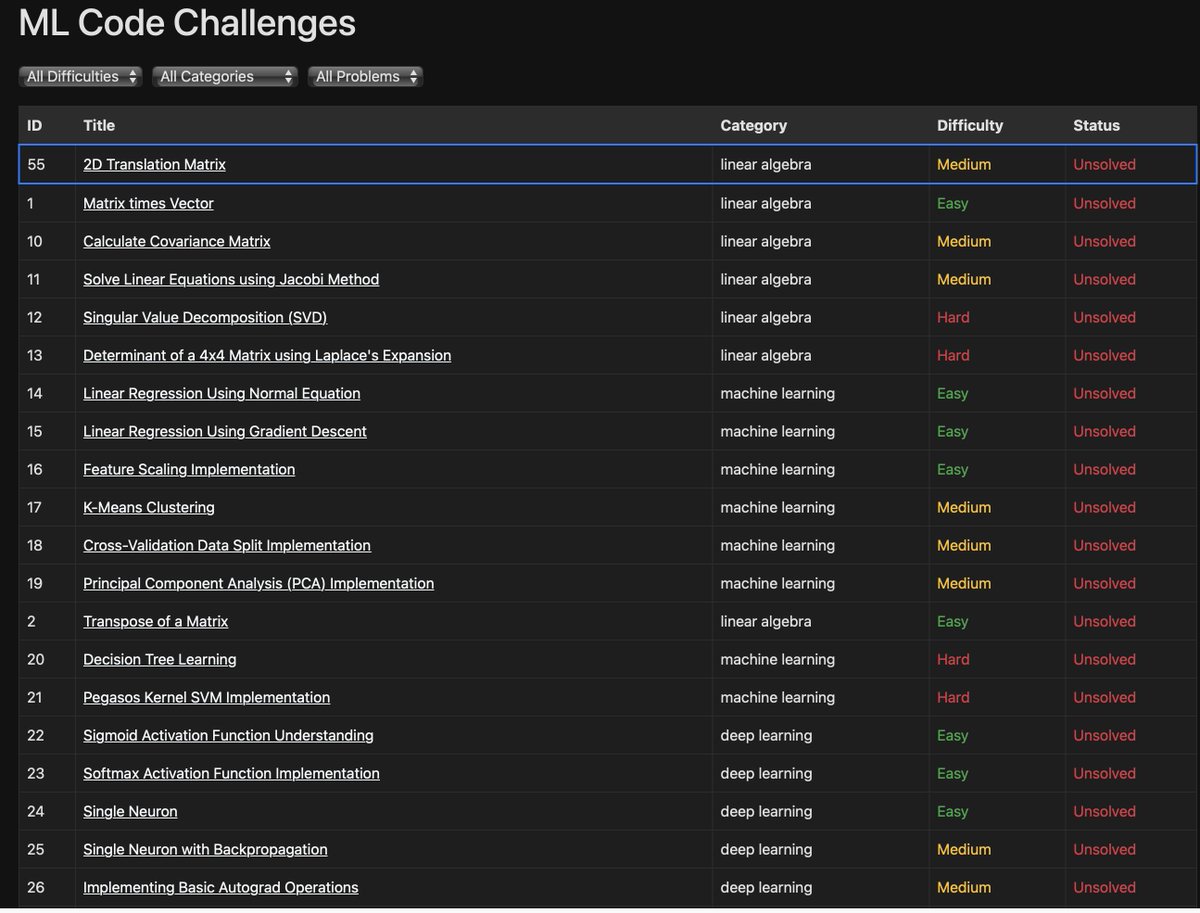The image size is (1200, 913).
Task: Open Principal Component Analysis (PCA) Implementation
Action: tap(258, 583)
